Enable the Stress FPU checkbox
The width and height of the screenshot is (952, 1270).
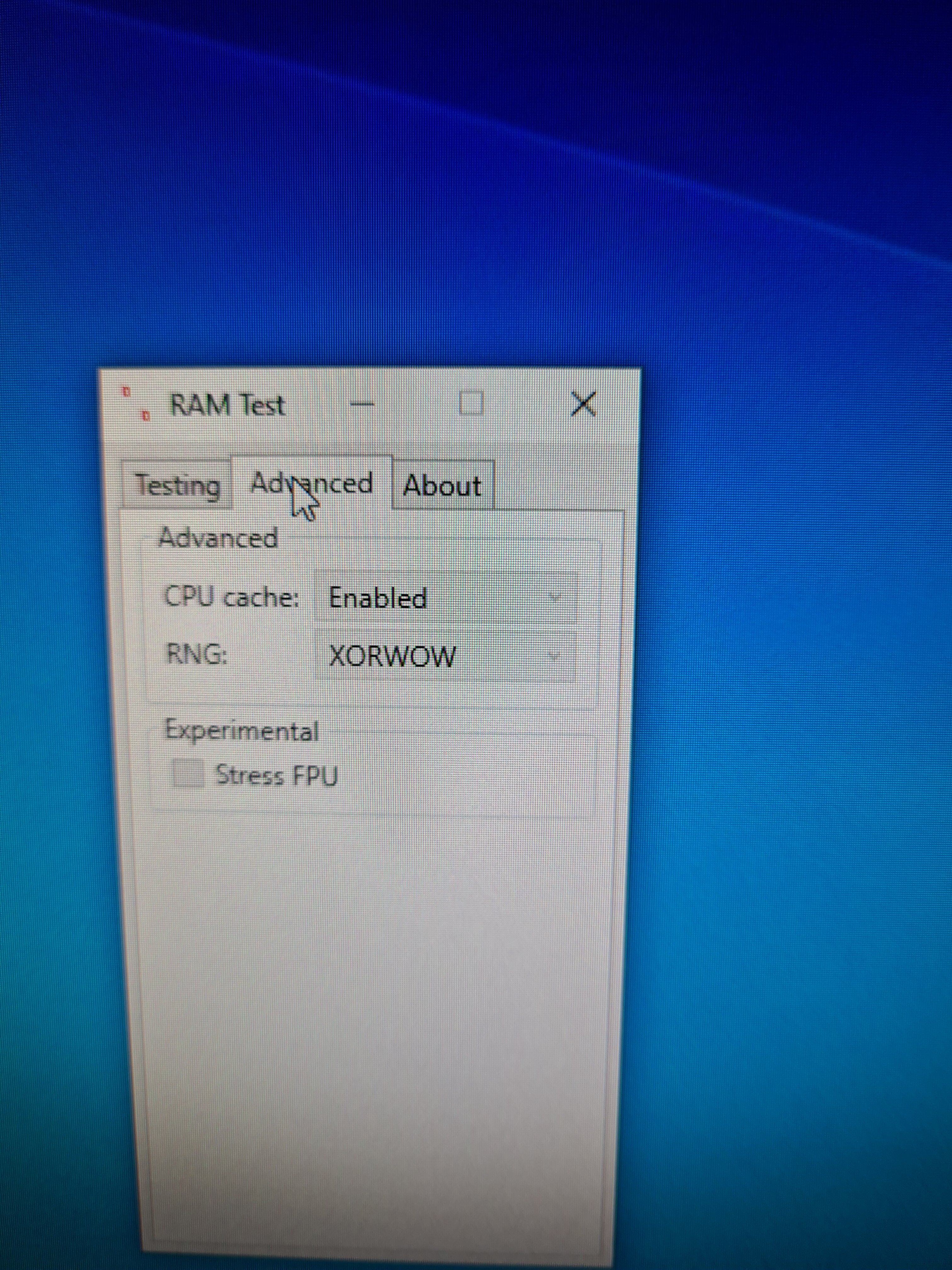189,773
